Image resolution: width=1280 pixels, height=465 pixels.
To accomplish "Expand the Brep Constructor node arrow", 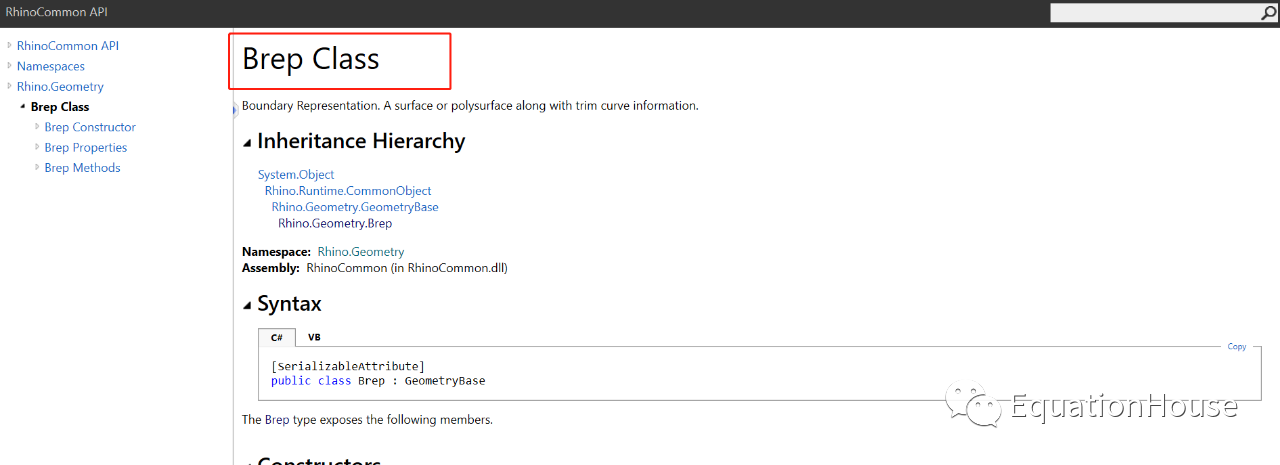I will point(37,127).
